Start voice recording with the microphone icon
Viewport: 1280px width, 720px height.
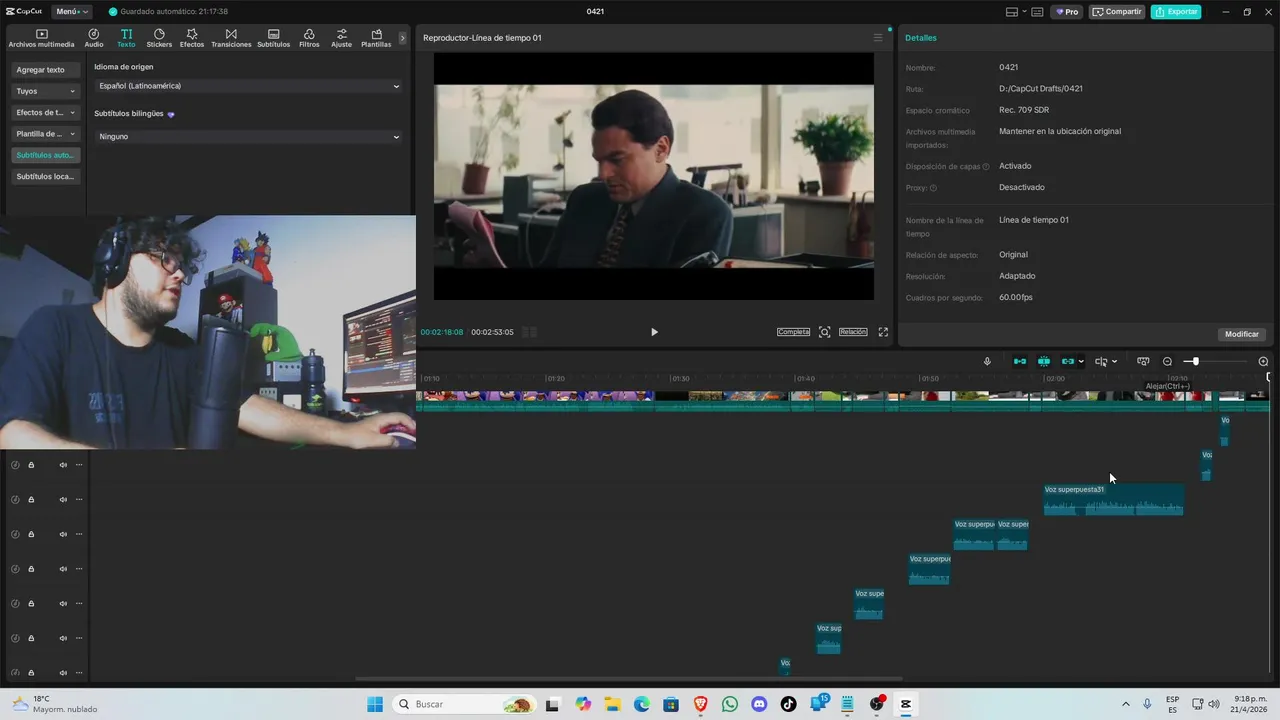[987, 361]
